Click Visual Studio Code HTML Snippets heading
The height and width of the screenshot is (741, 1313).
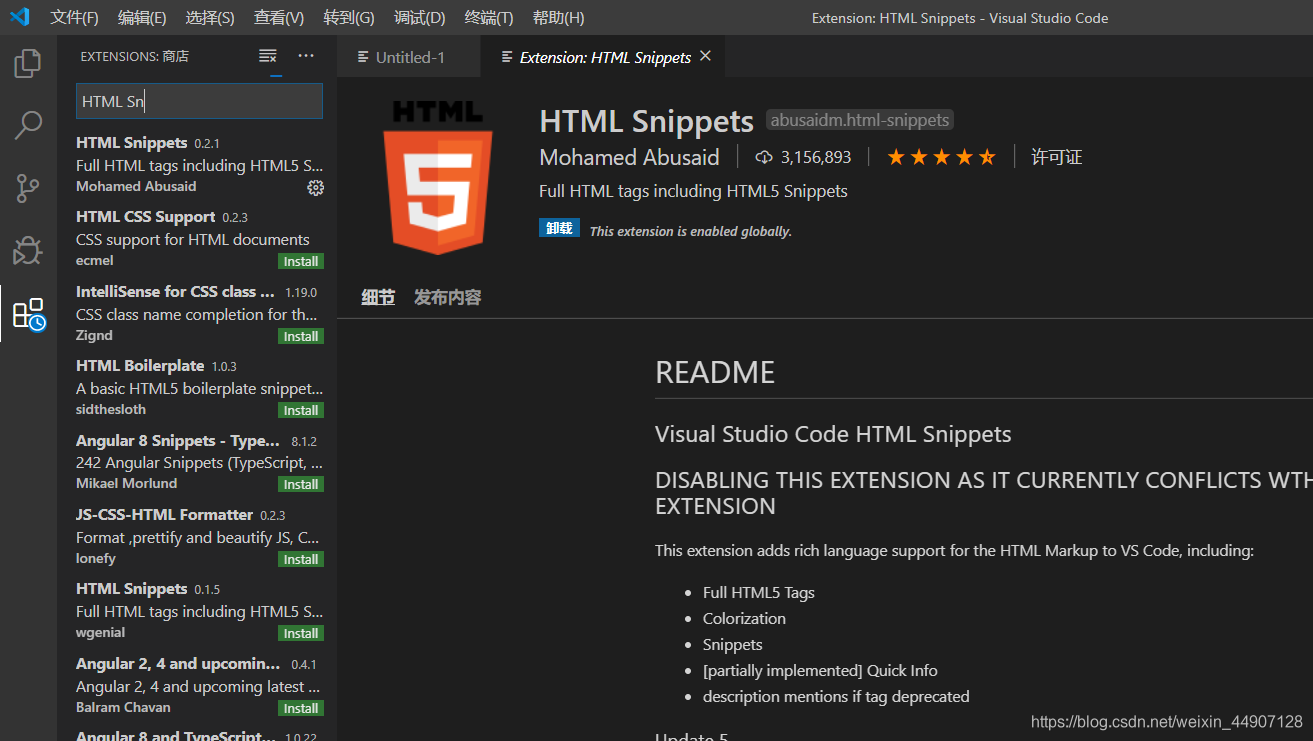[x=833, y=434]
